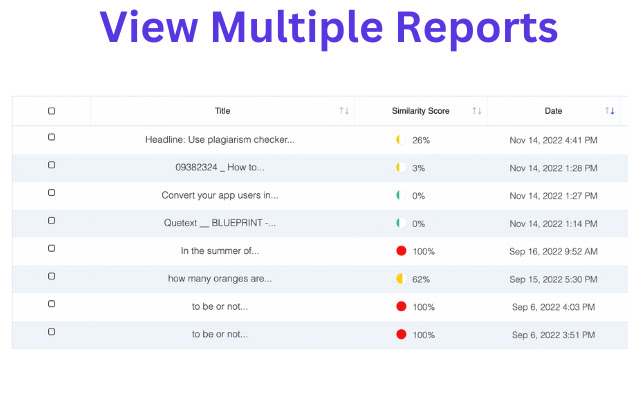Click the yellow indicator beside the 26% score
Image resolution: width=640 pixels, height=400 pixels.
[x=398, y=140]
